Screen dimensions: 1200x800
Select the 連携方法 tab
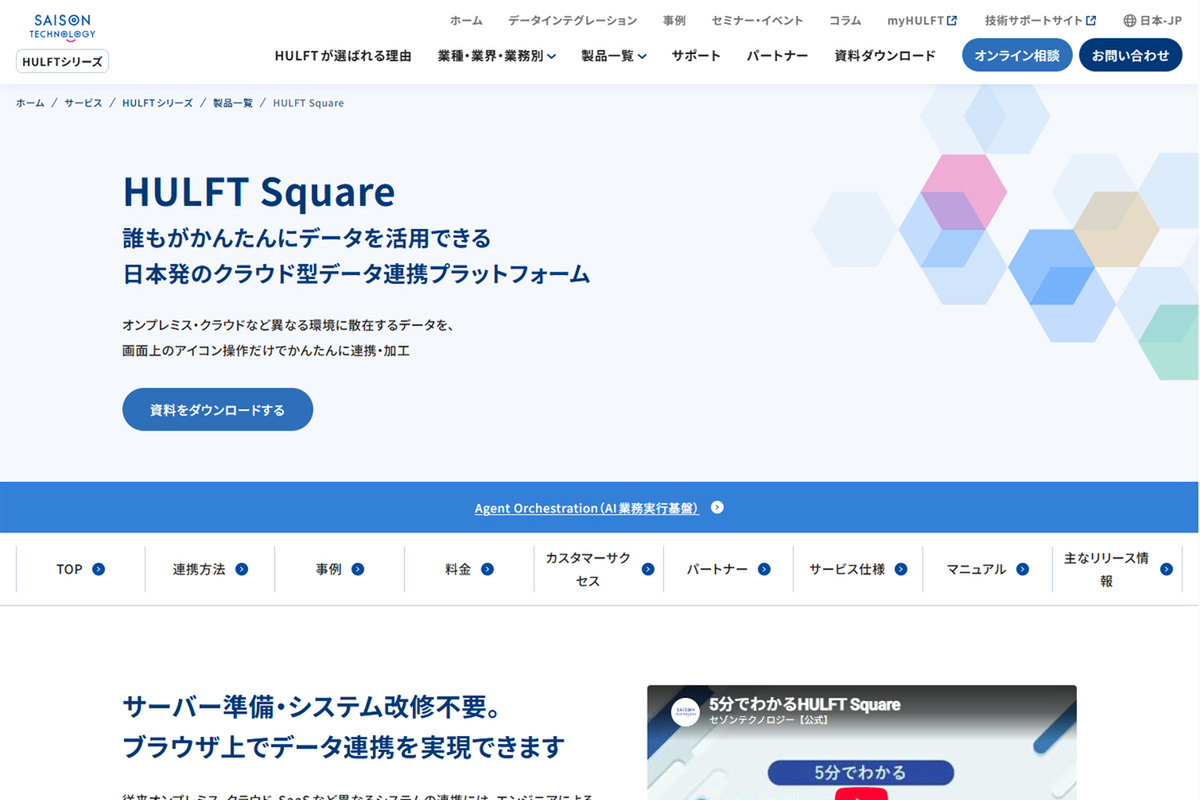pyautogui.click(x=210, y=569)
